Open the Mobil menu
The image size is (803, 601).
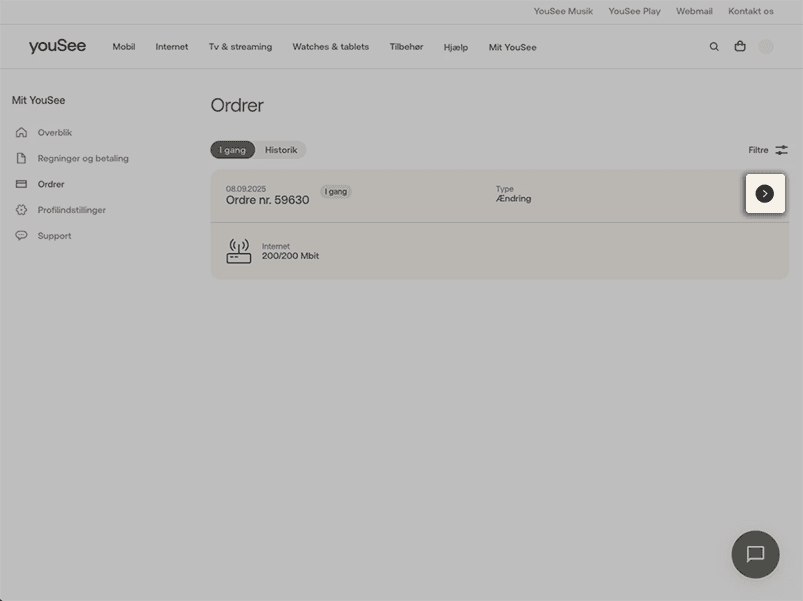(x=123, y=47)
